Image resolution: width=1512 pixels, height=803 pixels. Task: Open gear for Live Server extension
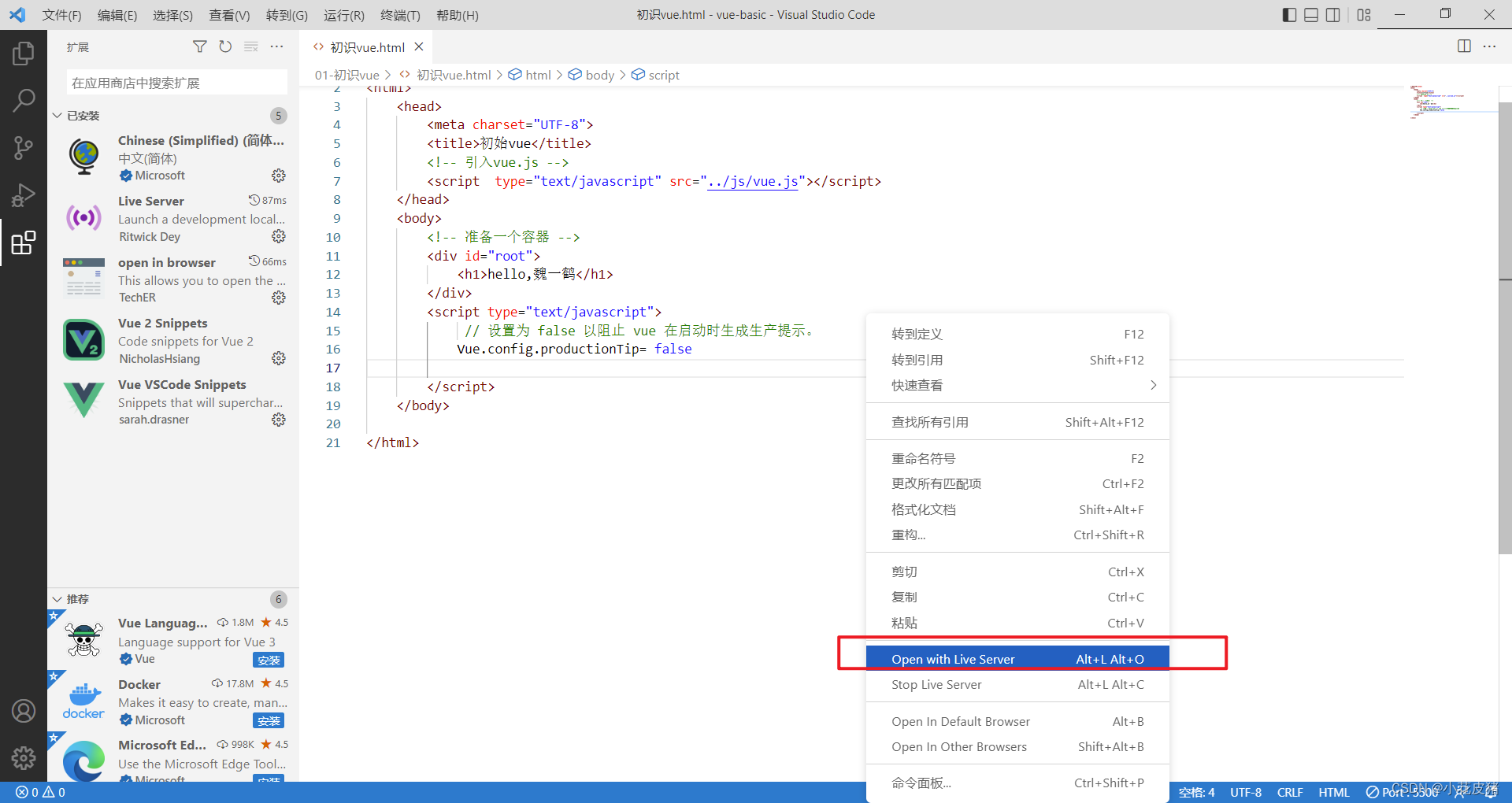pyautogui.click(x=279, y=236)
